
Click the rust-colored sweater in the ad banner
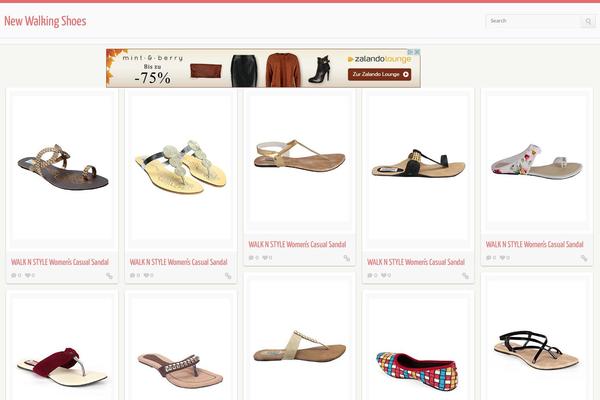point(284,70)
